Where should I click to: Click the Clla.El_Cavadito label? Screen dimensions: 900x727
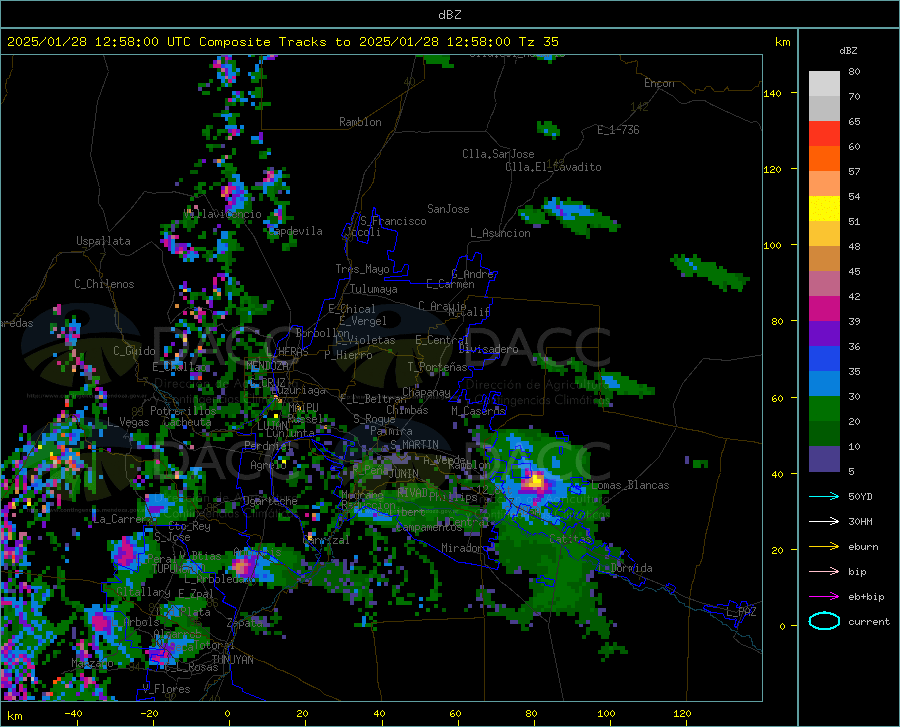(x=553, y=167)
